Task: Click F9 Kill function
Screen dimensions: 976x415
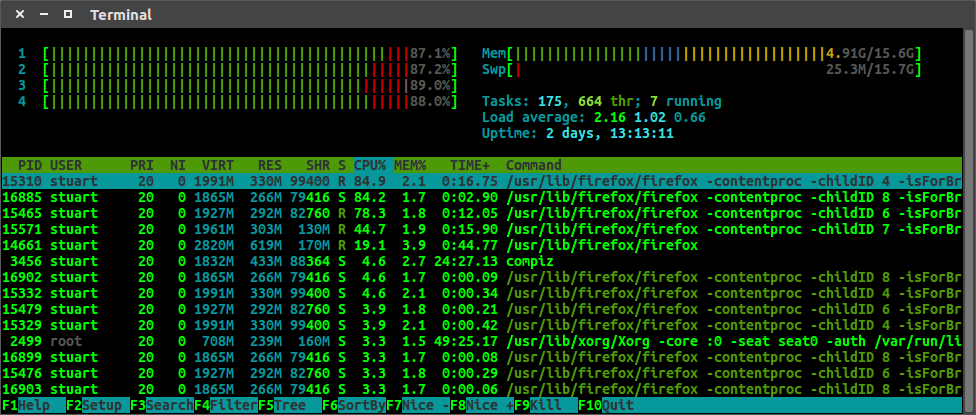Action: 546,405
